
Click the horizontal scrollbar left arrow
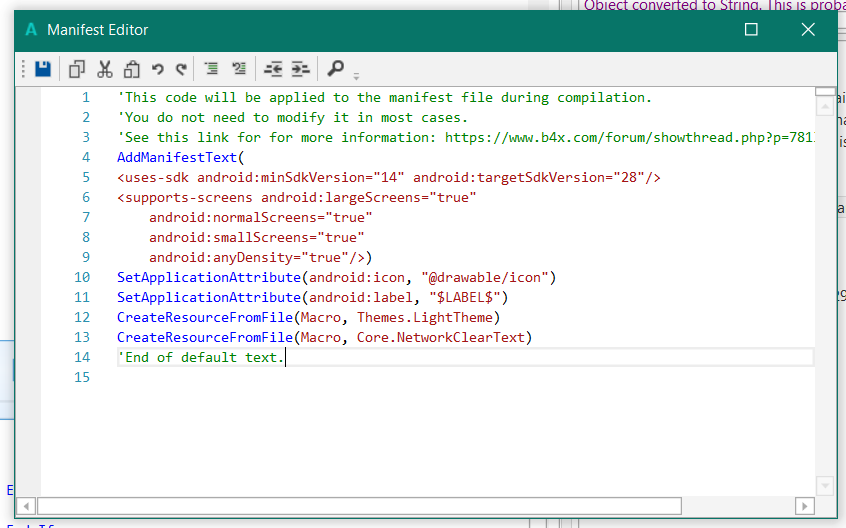click(x=26, y=506)
